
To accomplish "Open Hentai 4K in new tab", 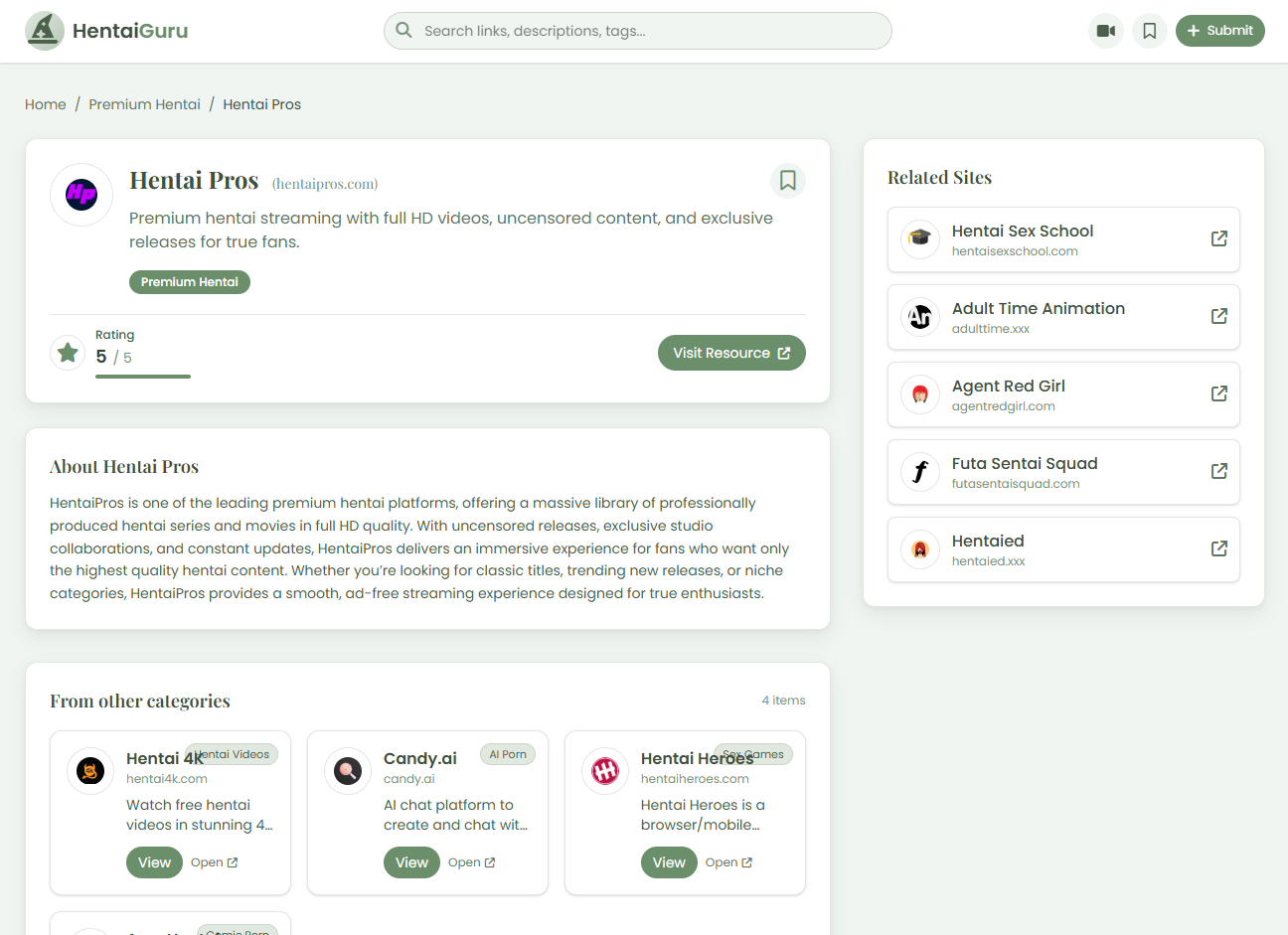I will [215, 862].
